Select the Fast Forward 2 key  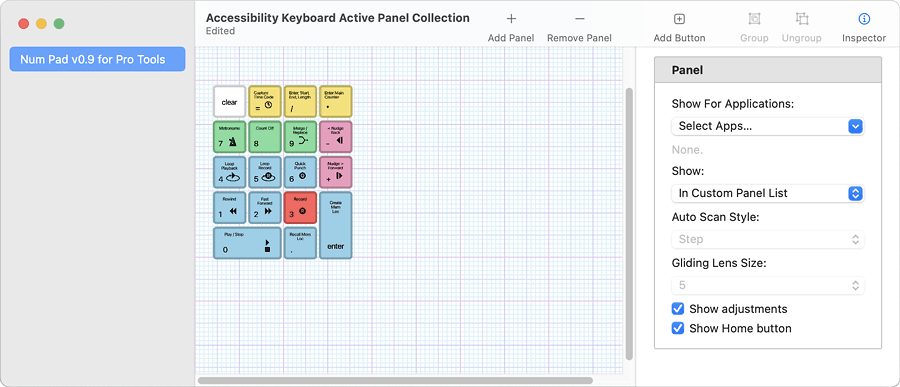265,207
